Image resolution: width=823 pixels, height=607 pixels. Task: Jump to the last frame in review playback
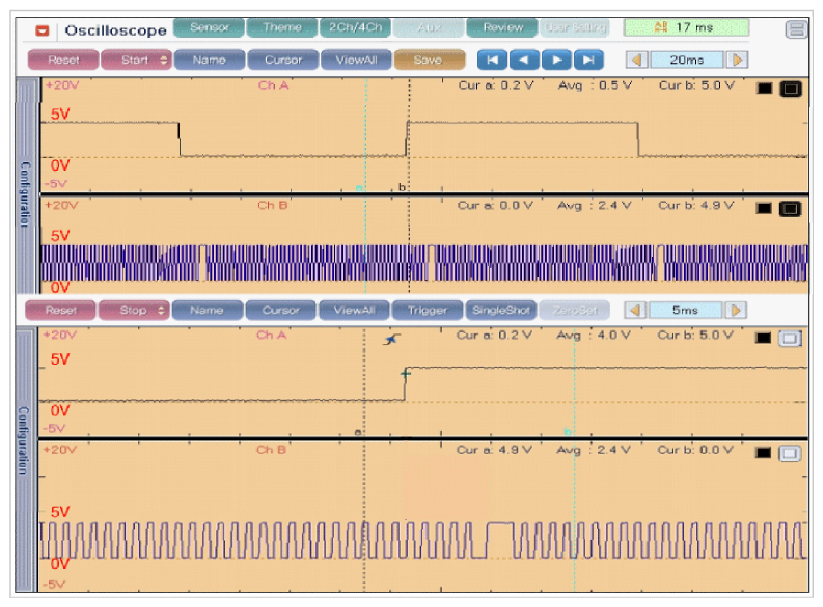click(591, 60)
